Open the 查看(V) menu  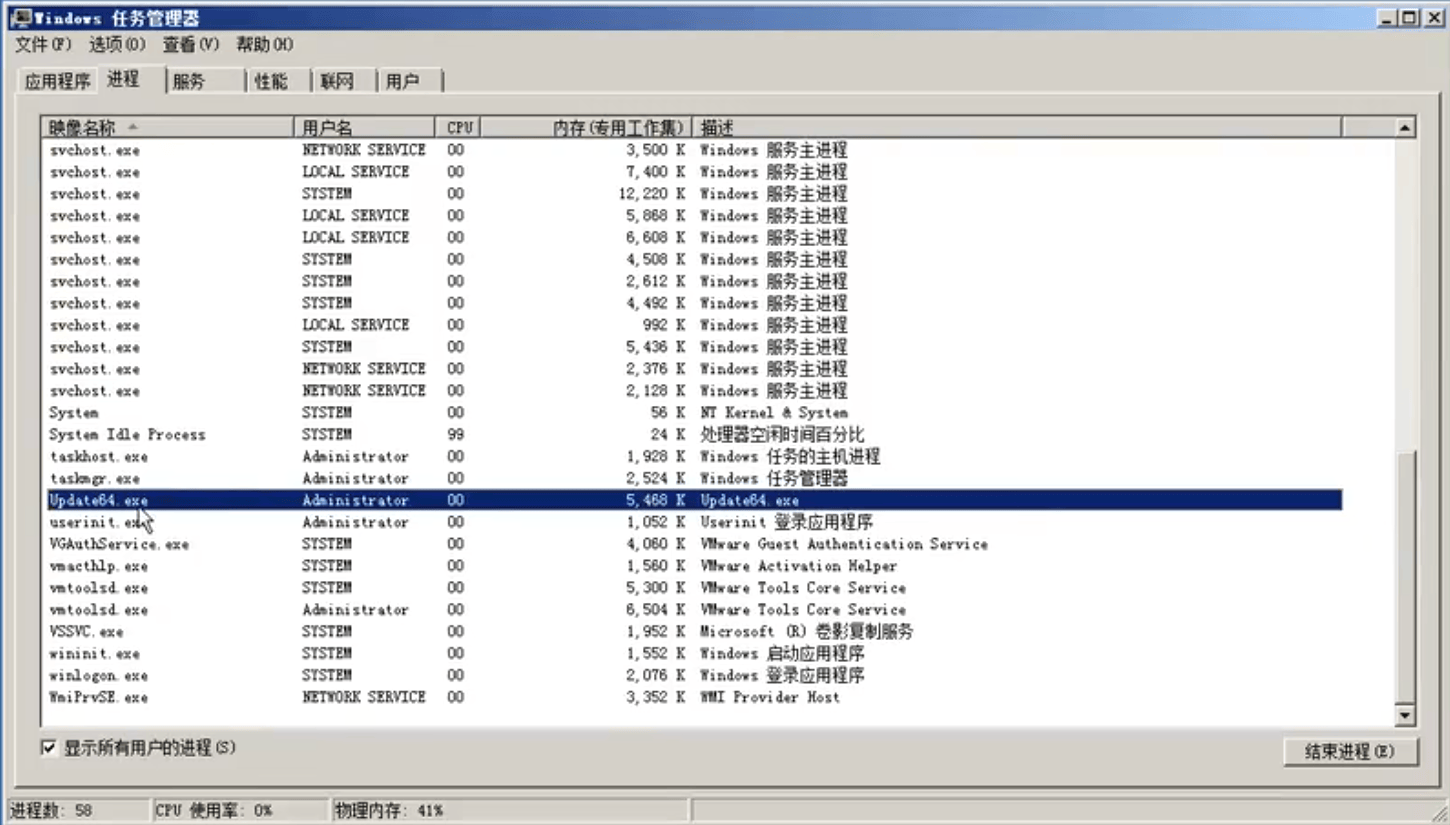[x=190, y=44]
